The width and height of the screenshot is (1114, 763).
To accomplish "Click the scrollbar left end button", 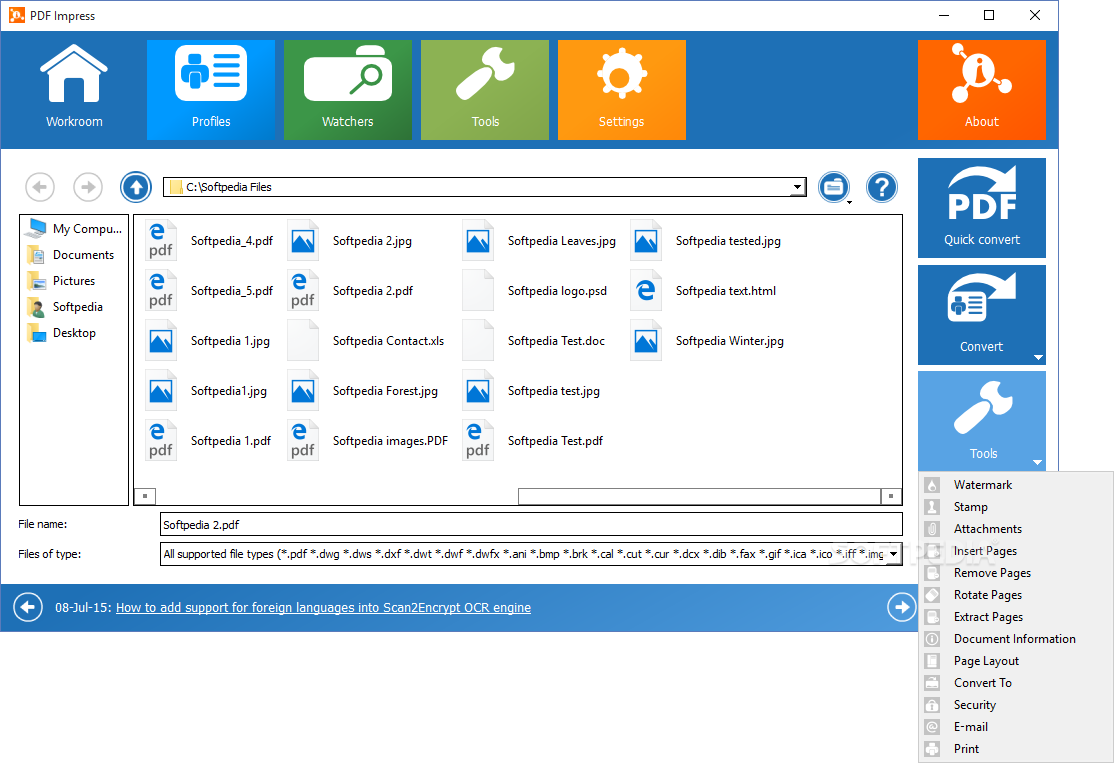I will [x=145, y=496].
